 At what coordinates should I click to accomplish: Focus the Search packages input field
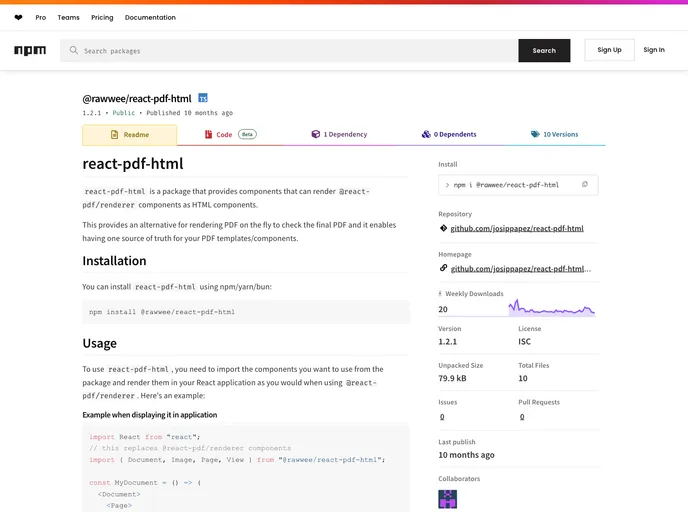(x=289, y=50)
